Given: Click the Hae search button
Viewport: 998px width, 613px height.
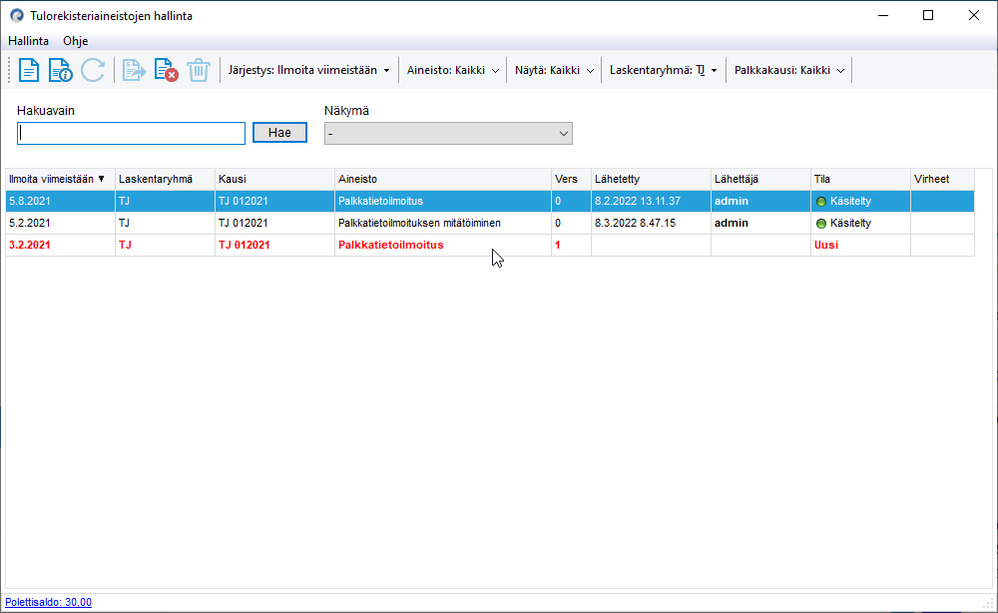Looking at the screenshot, I should point(279,132).
